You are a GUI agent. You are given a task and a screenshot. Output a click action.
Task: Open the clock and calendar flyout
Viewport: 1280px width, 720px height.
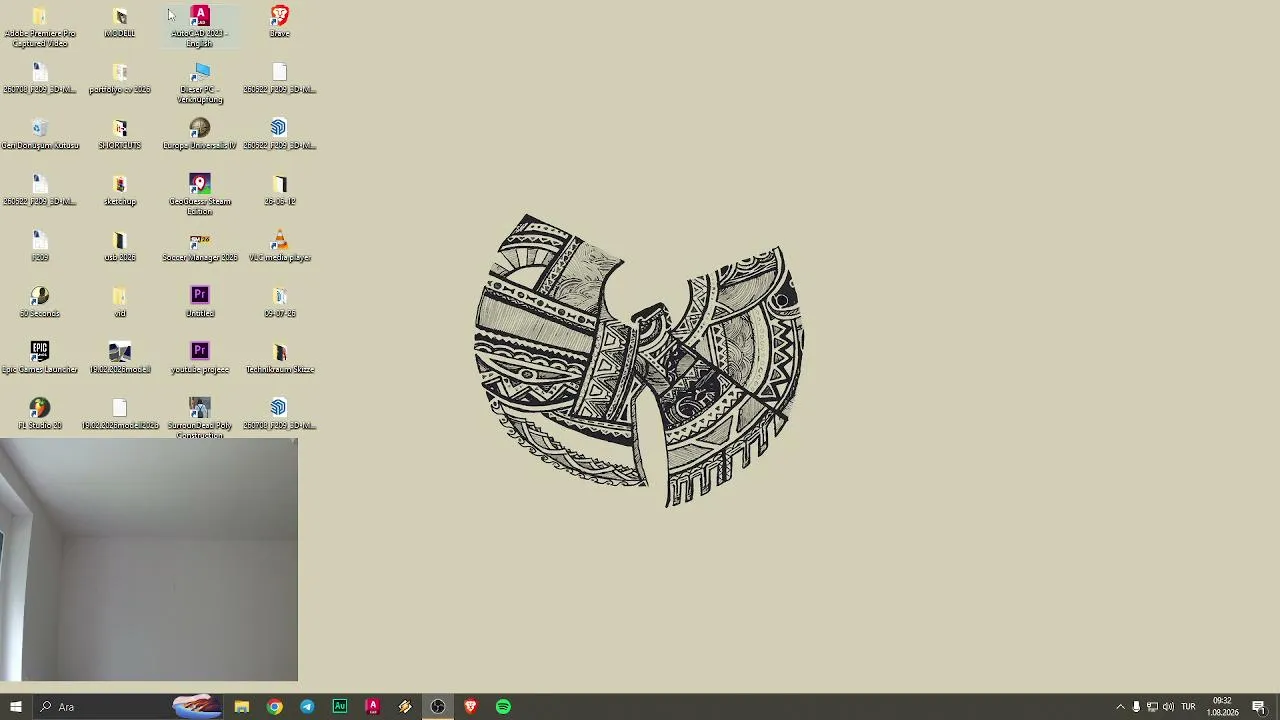pos(1222,707)
